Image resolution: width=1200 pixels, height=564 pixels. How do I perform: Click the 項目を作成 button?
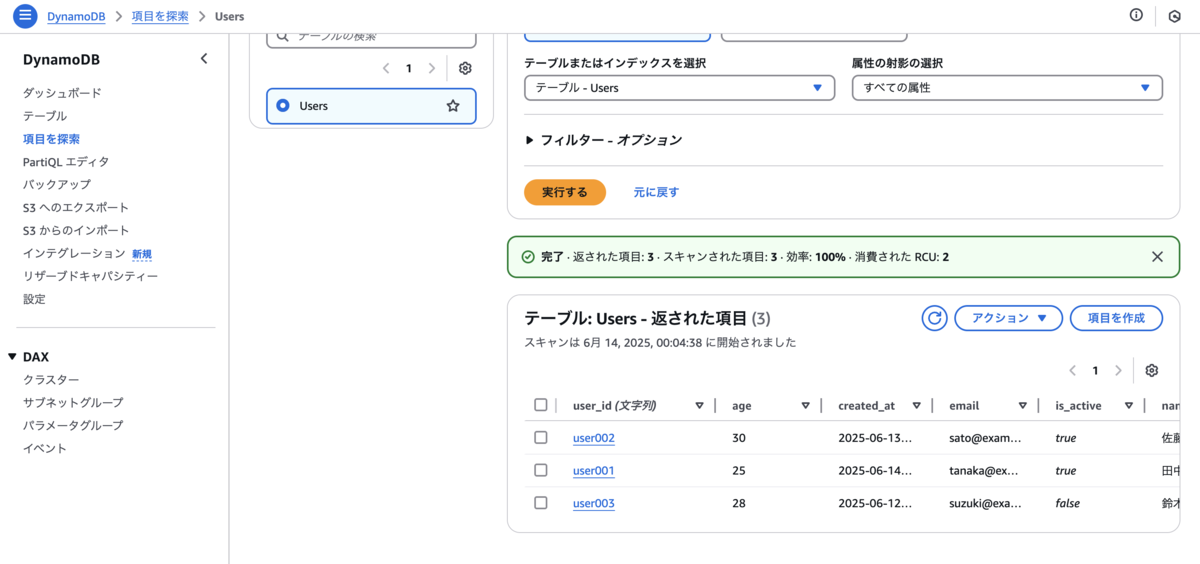coord(1116,318)
